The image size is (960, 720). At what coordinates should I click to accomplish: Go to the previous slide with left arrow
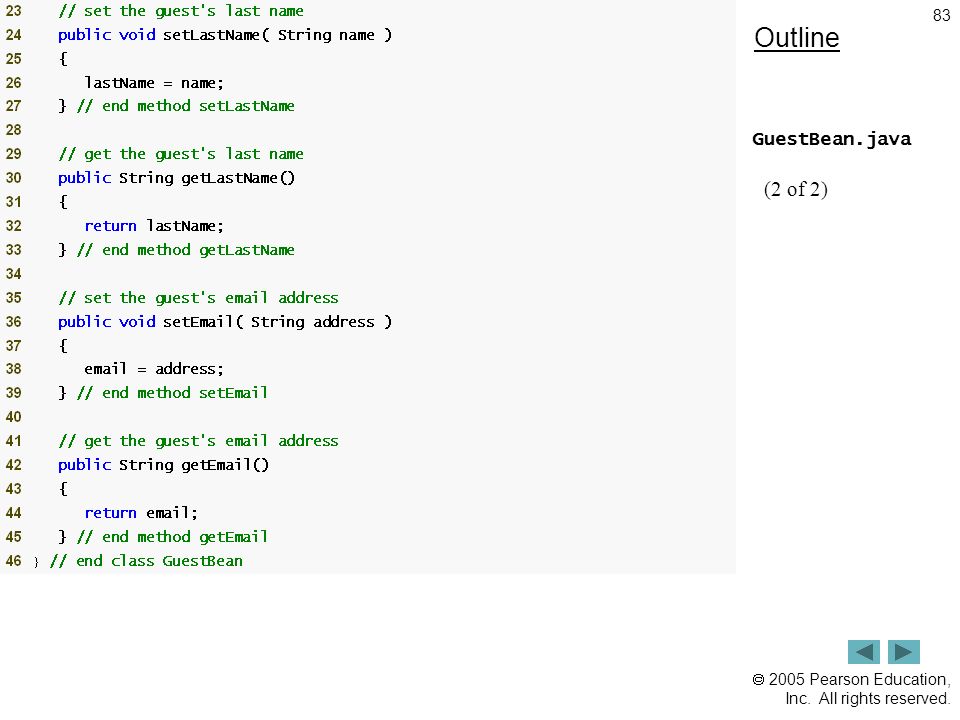coord(863,652)
